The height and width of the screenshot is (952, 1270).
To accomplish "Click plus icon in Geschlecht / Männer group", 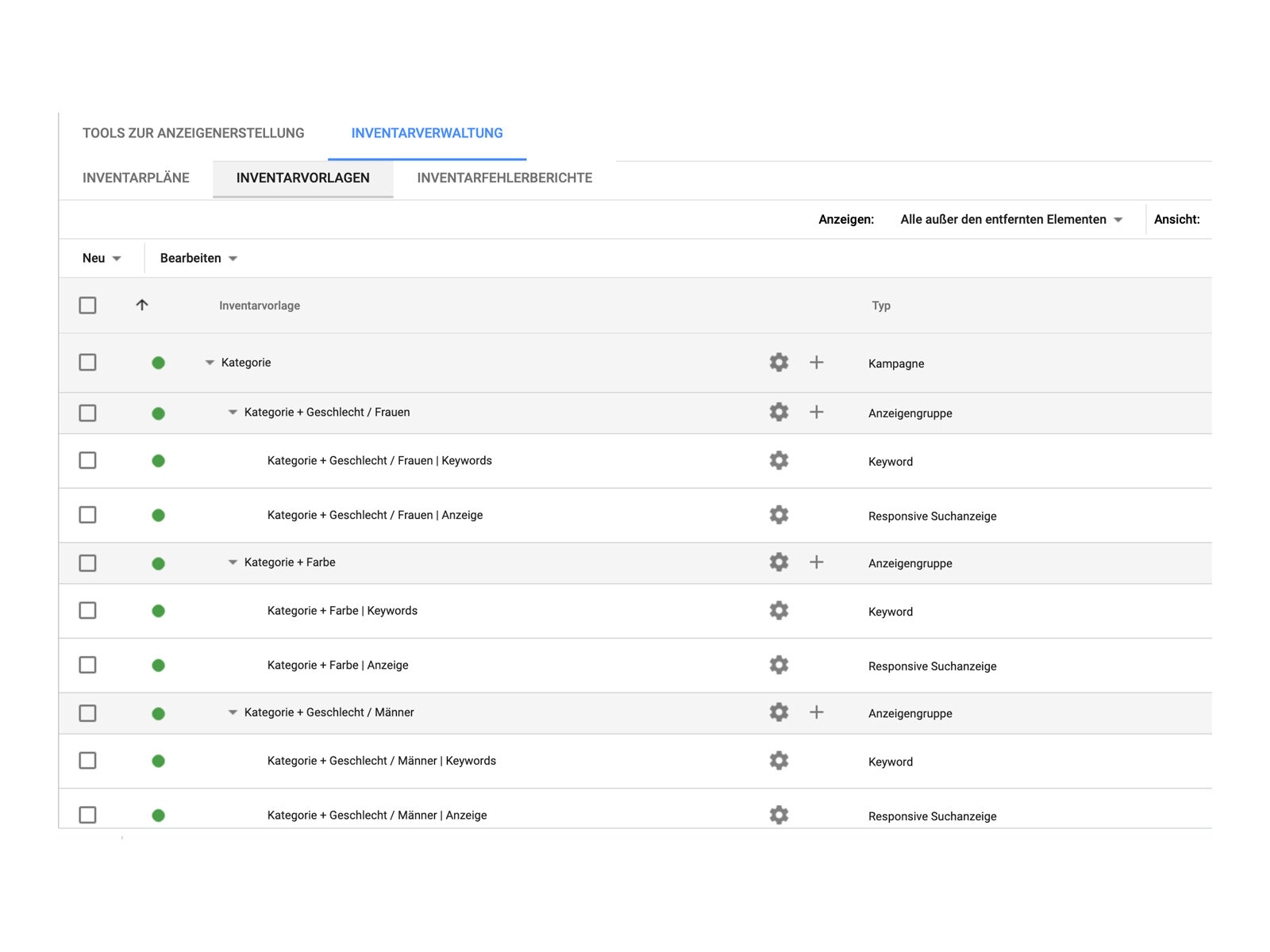I will click(x=816, y=712).
